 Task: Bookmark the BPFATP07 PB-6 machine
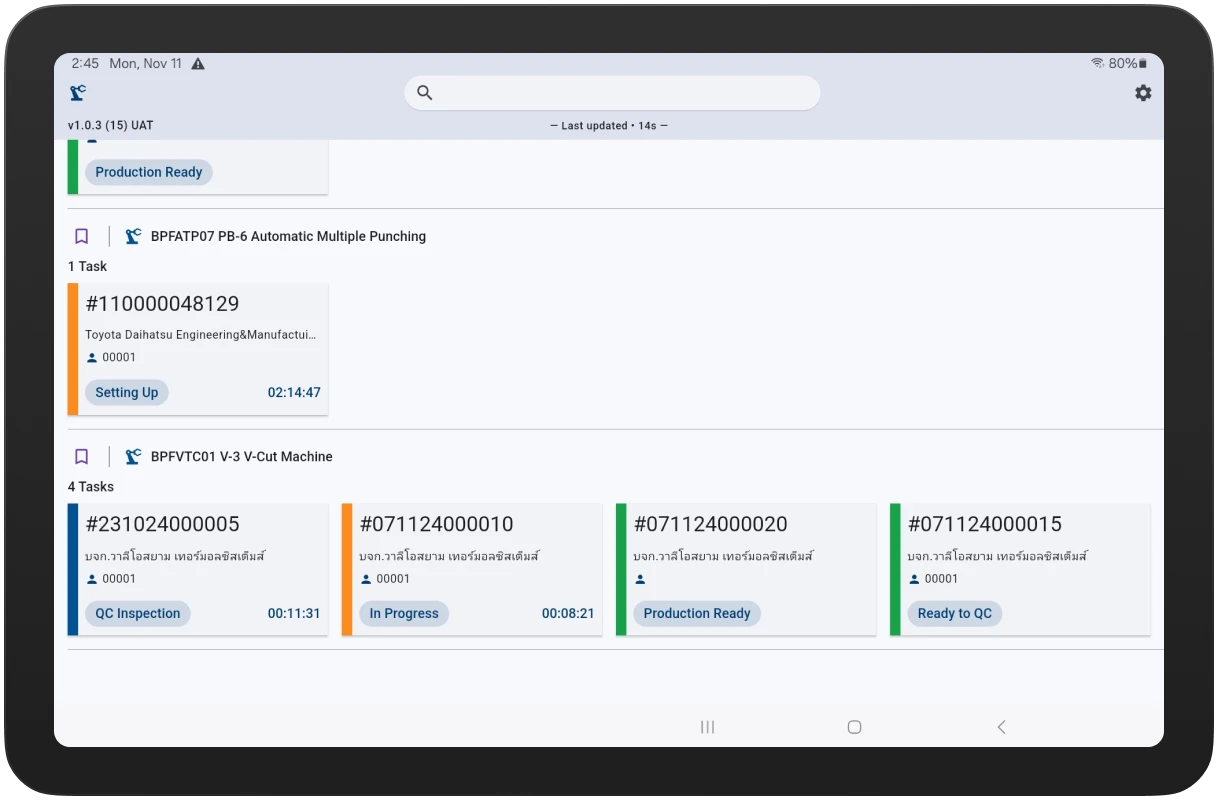[82, 237]
